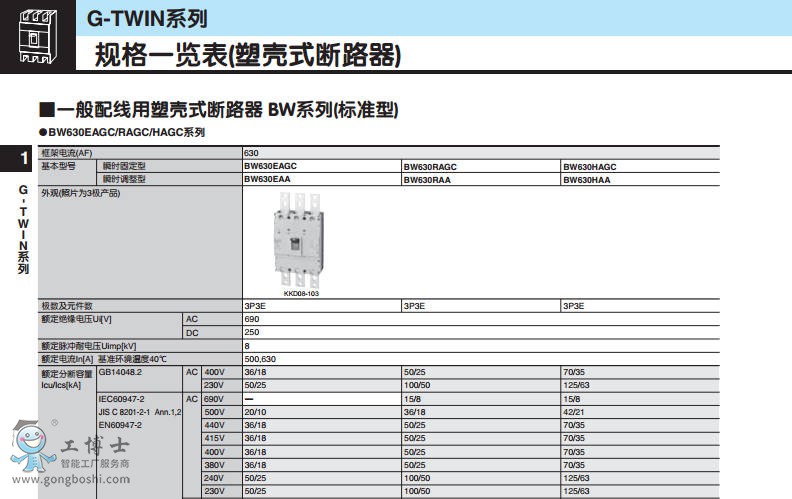Viewport: 792px width, 499px height.
Task: Open the www.gongboshi.com link
Action: point(71,478)
